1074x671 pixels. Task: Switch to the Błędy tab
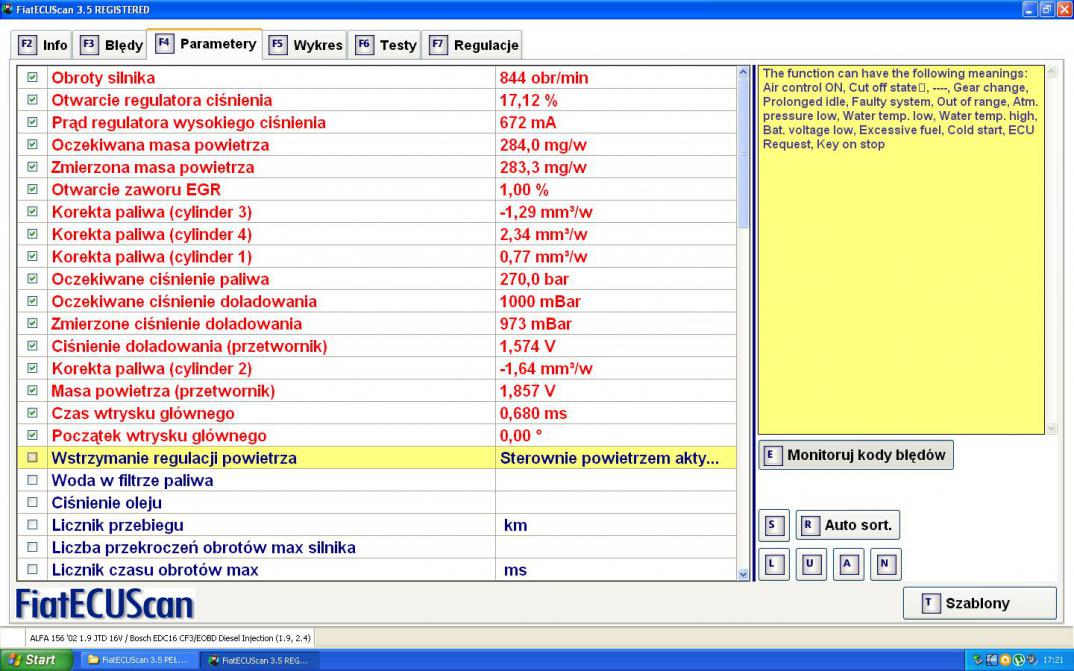click(111, 45)
